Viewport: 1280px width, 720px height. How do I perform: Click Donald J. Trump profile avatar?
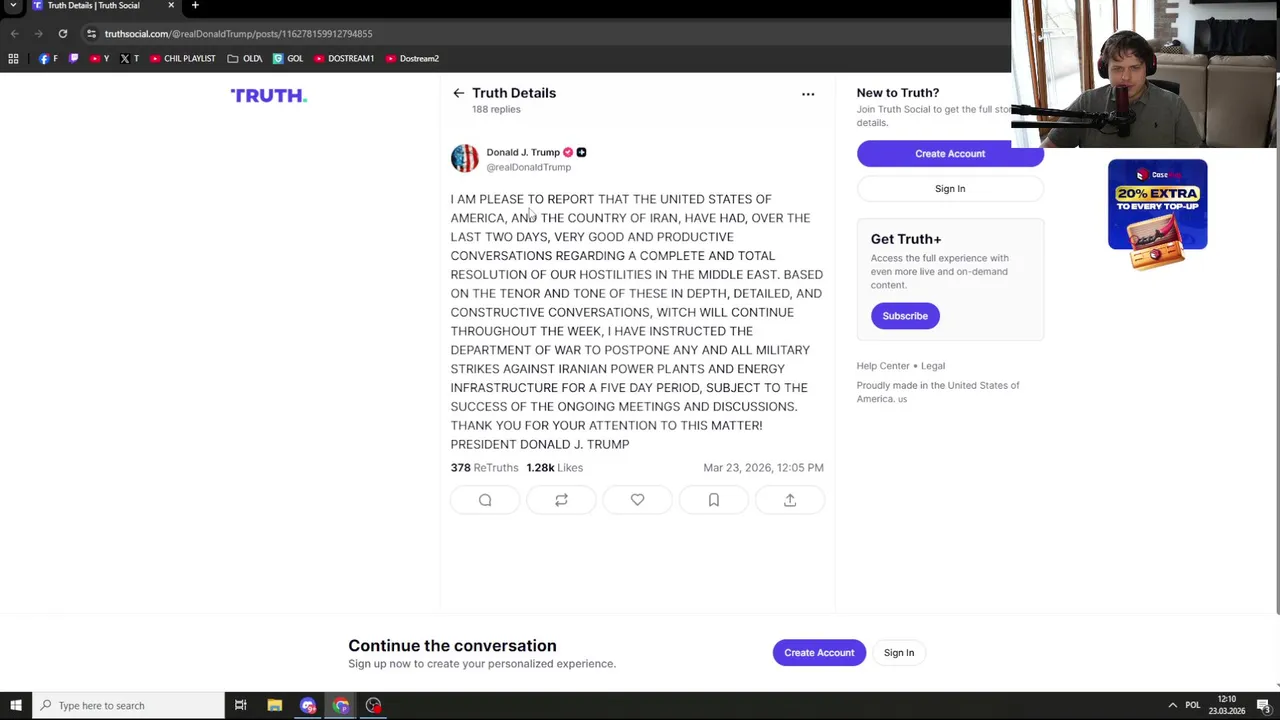point(465,158)
